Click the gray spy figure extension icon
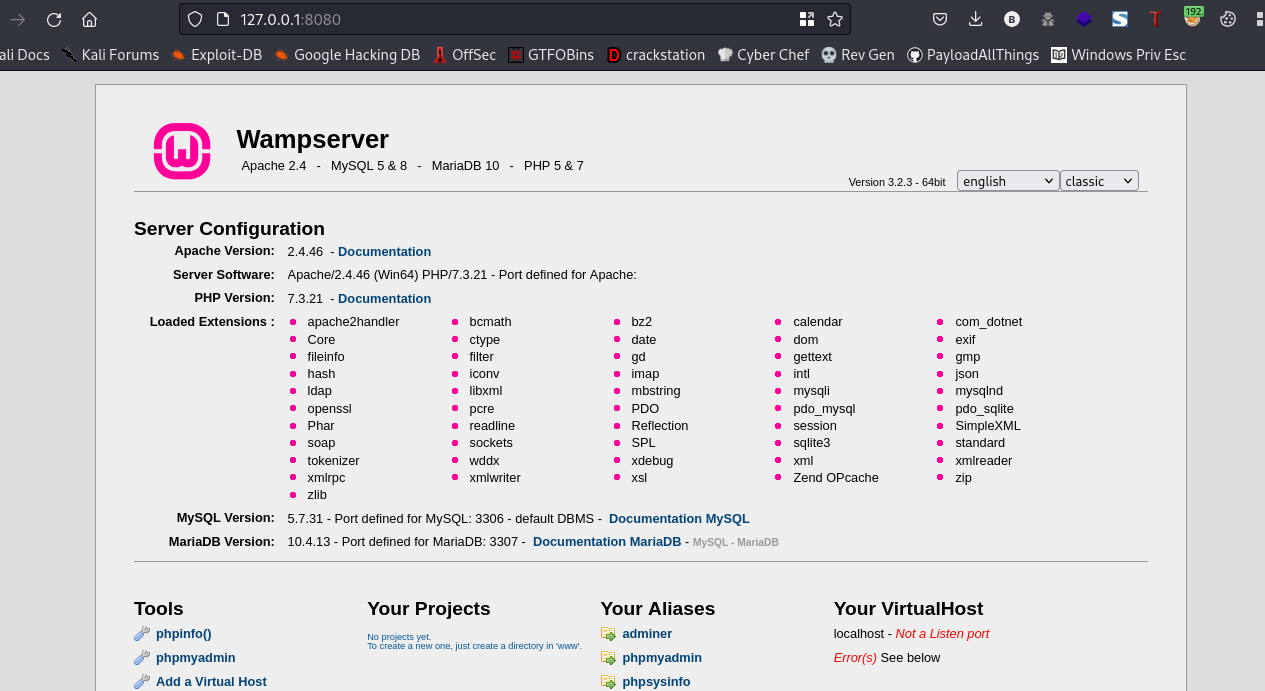This screenshot has width=1265, height=691. click(1048, 19)
